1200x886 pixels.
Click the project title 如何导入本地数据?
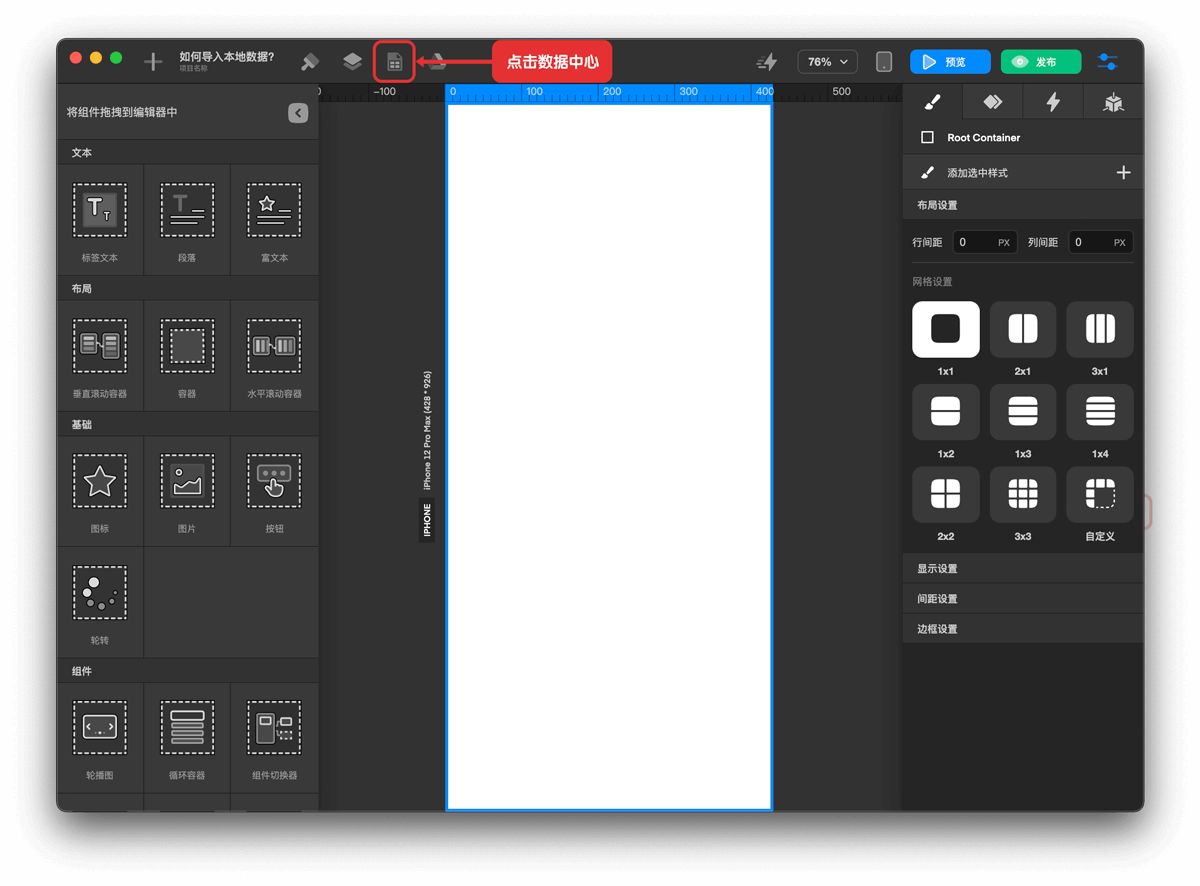tap(227, 57)
